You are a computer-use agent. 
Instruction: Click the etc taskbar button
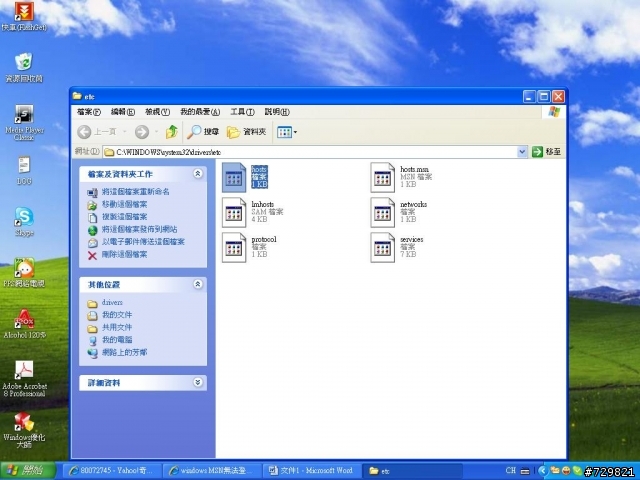(412, 471)
